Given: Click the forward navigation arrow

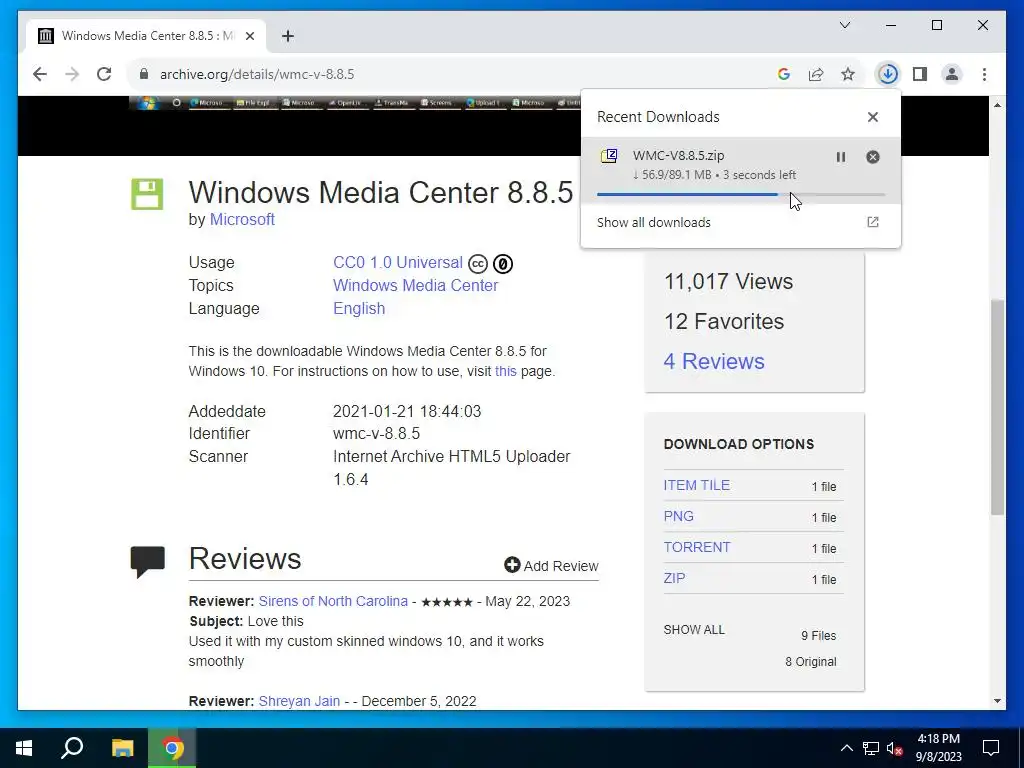Looking at the screenshot, I should tap(72, 74).
